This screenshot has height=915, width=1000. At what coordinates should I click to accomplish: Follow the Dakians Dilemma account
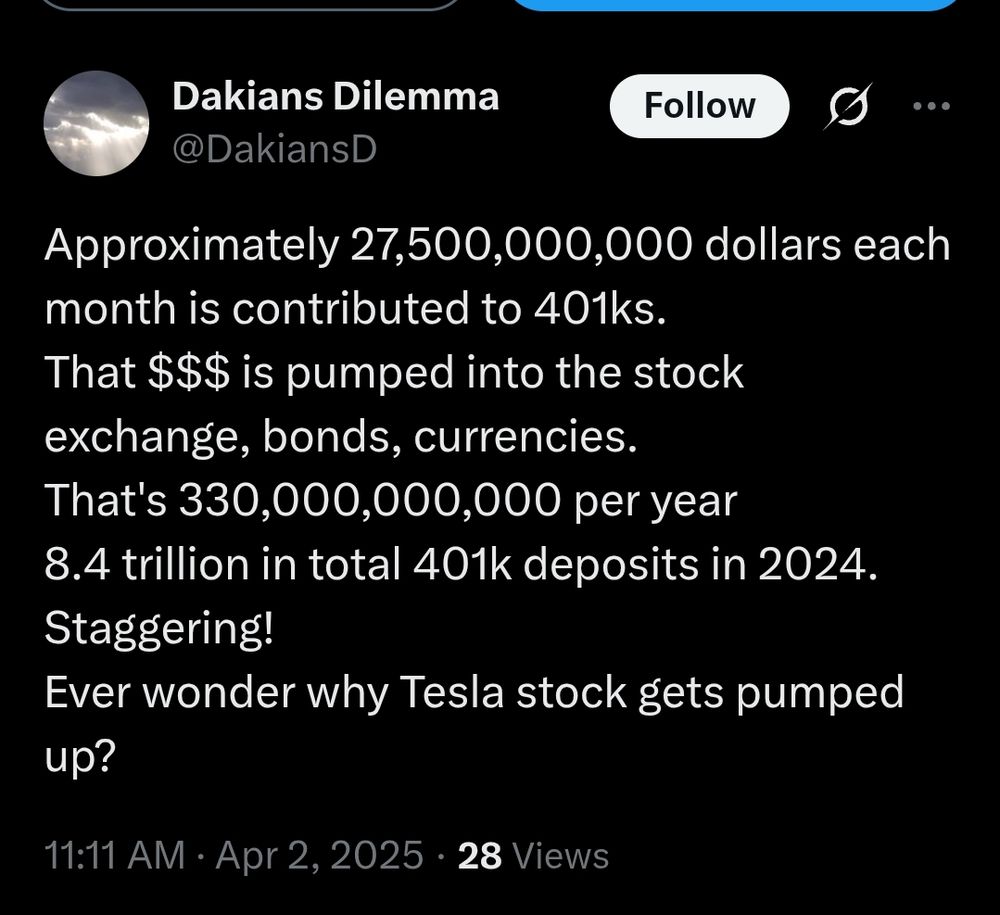pos(700,106)
